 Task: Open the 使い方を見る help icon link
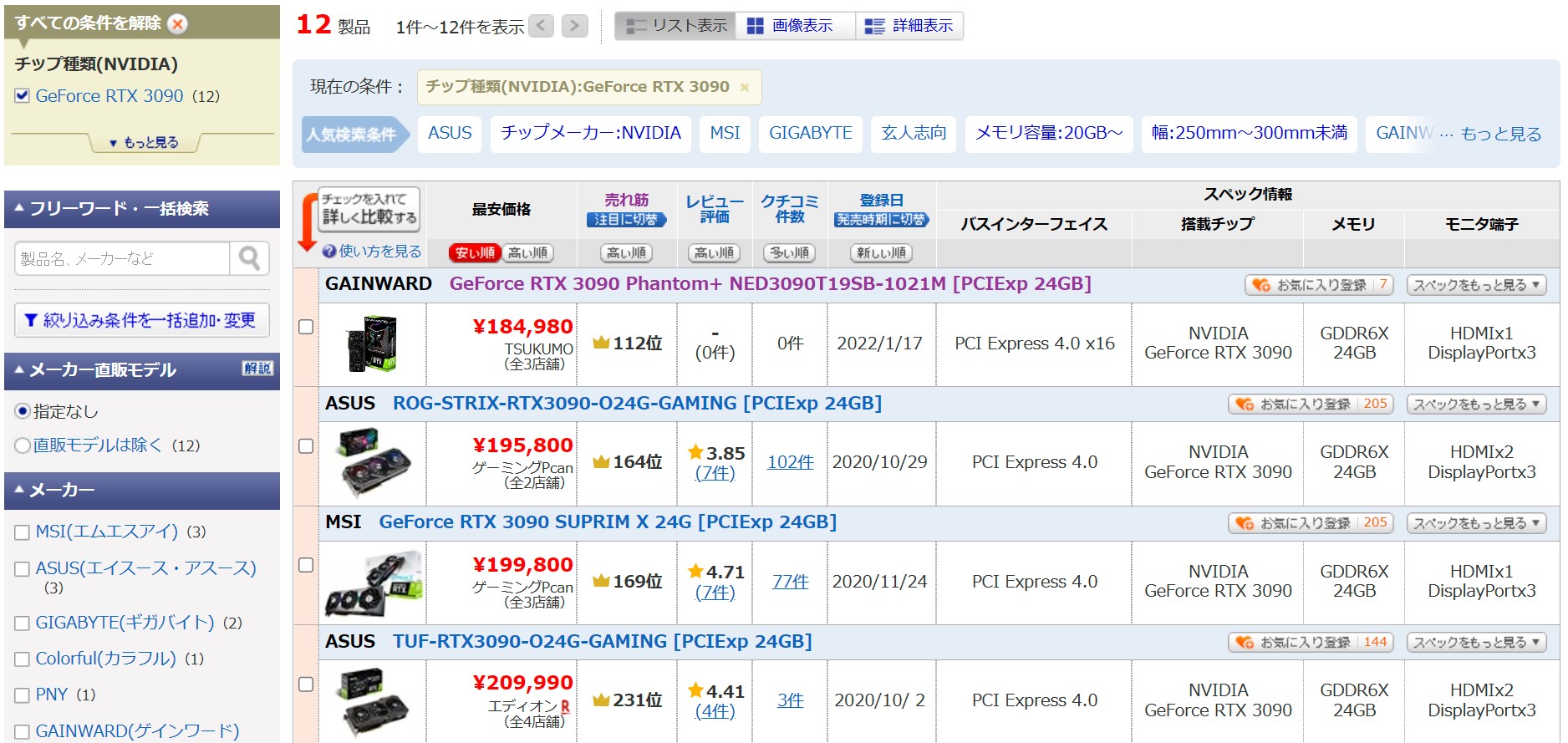(371, 251)
